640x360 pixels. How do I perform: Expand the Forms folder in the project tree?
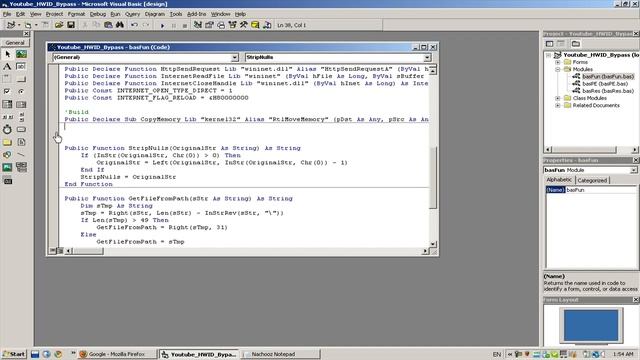click(x=558, y=62)
